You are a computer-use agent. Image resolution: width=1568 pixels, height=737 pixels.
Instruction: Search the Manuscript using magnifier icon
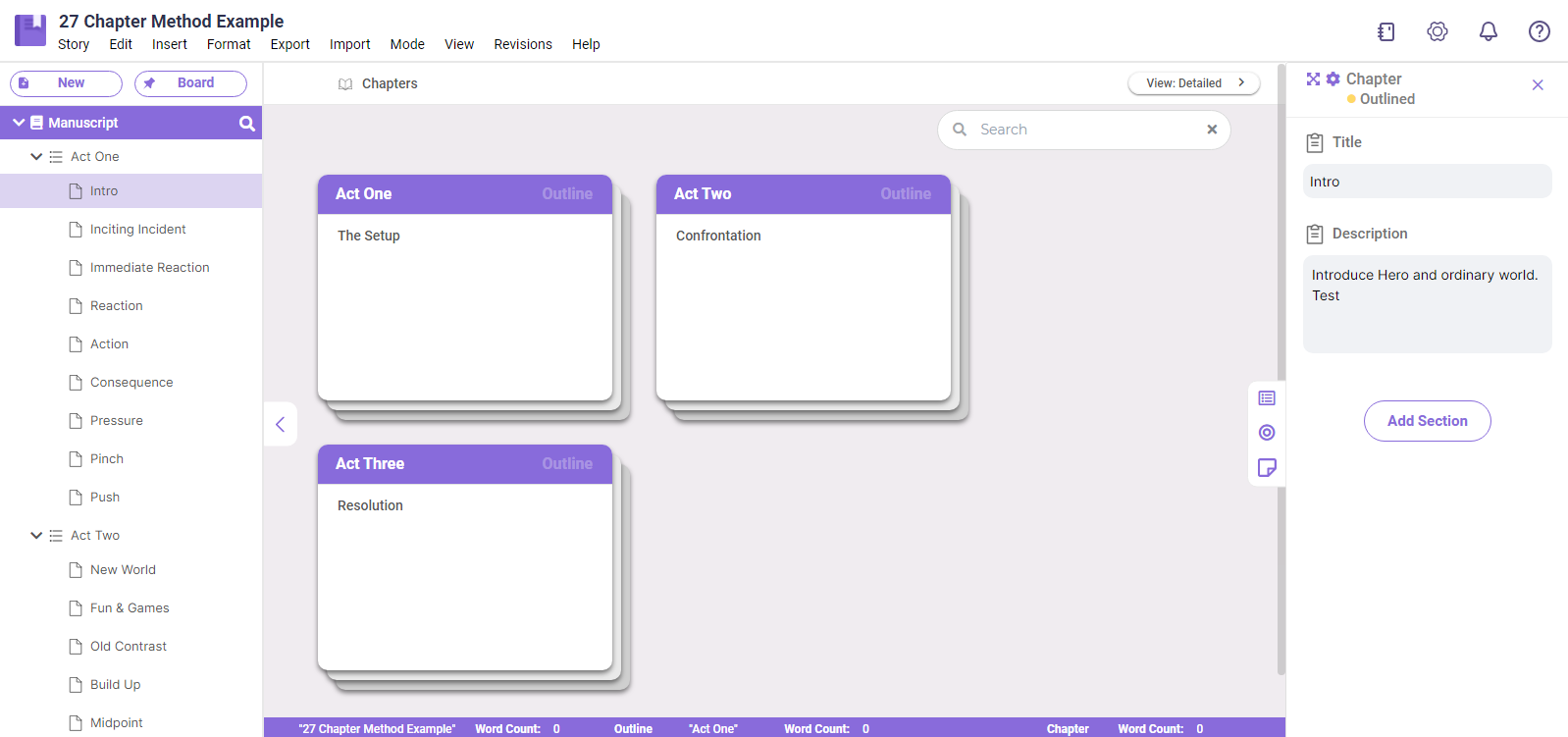(246, 123)
